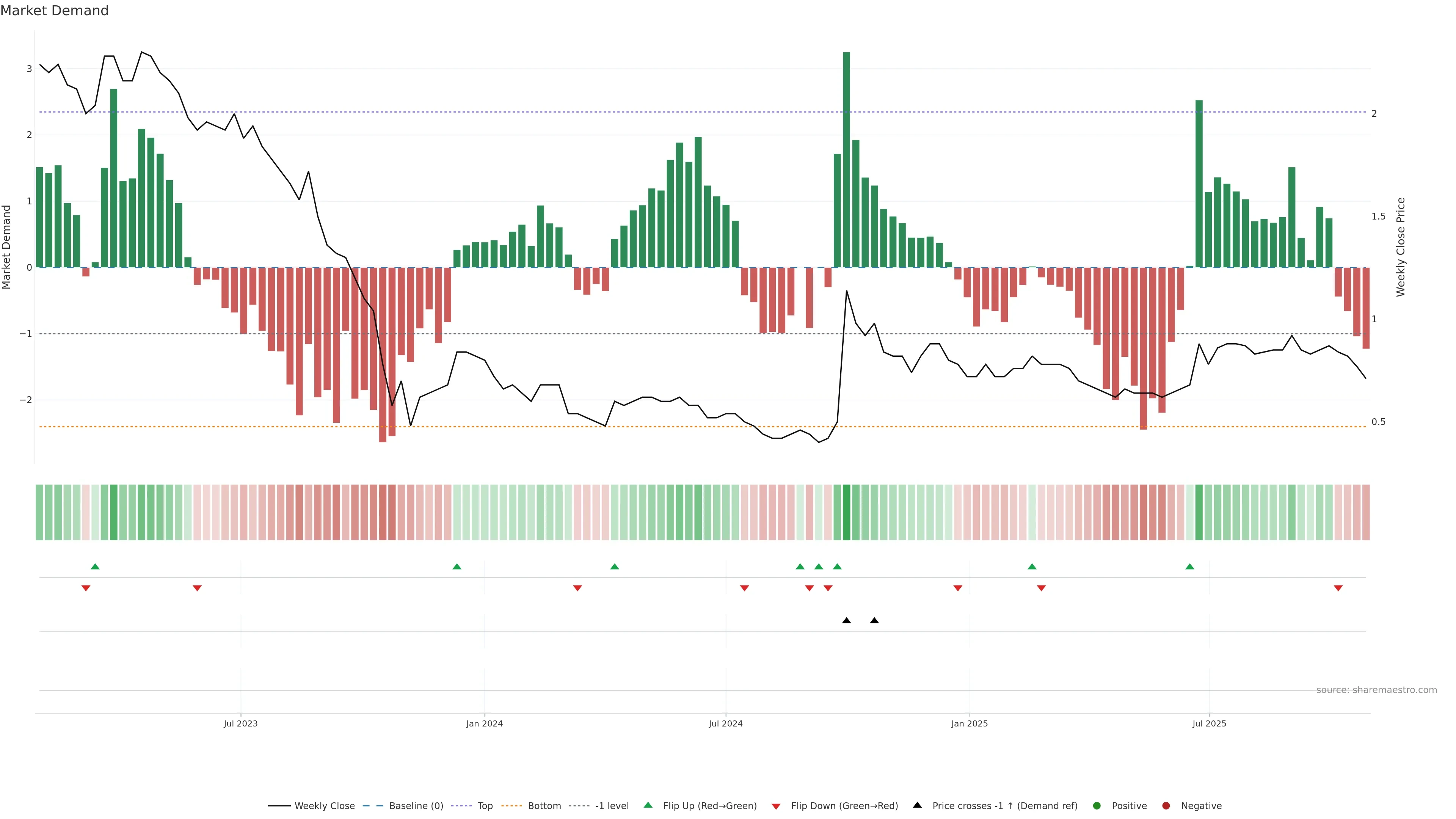Click the Jul 2025 axis label

coord(1209,724)
